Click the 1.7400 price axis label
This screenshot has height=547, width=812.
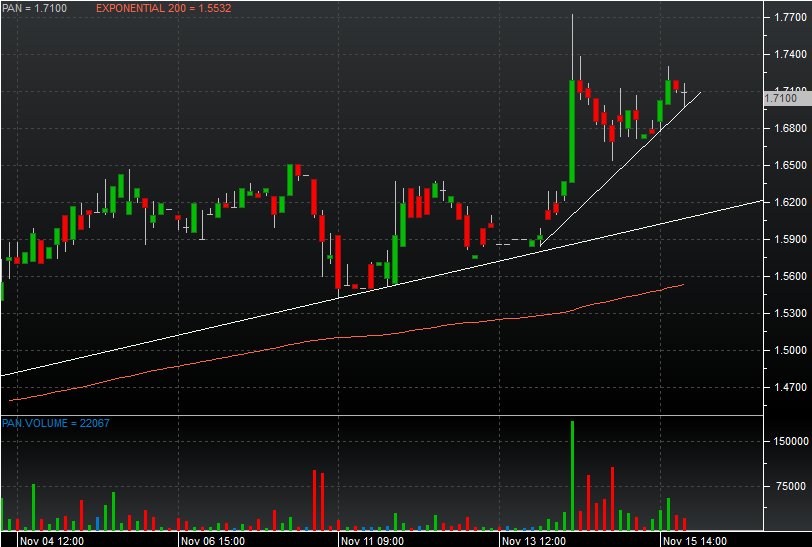click(790, 54)
